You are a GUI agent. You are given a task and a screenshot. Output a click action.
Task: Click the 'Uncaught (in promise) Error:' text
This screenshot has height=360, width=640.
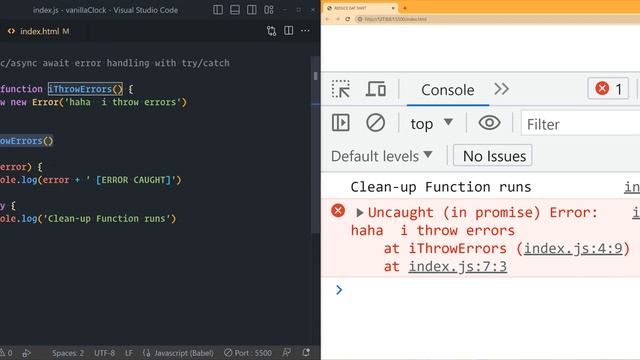tap(482, 213)
